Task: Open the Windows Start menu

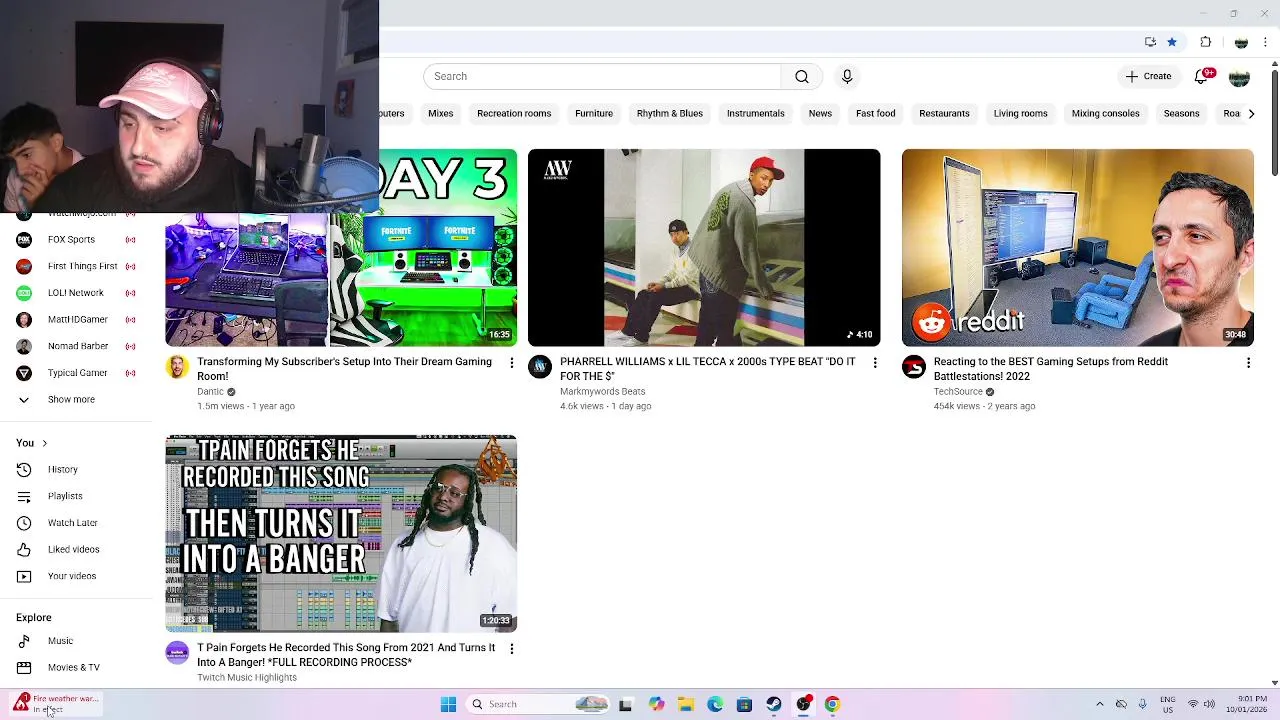Action: pyautogui.click(x=448, y=704)
